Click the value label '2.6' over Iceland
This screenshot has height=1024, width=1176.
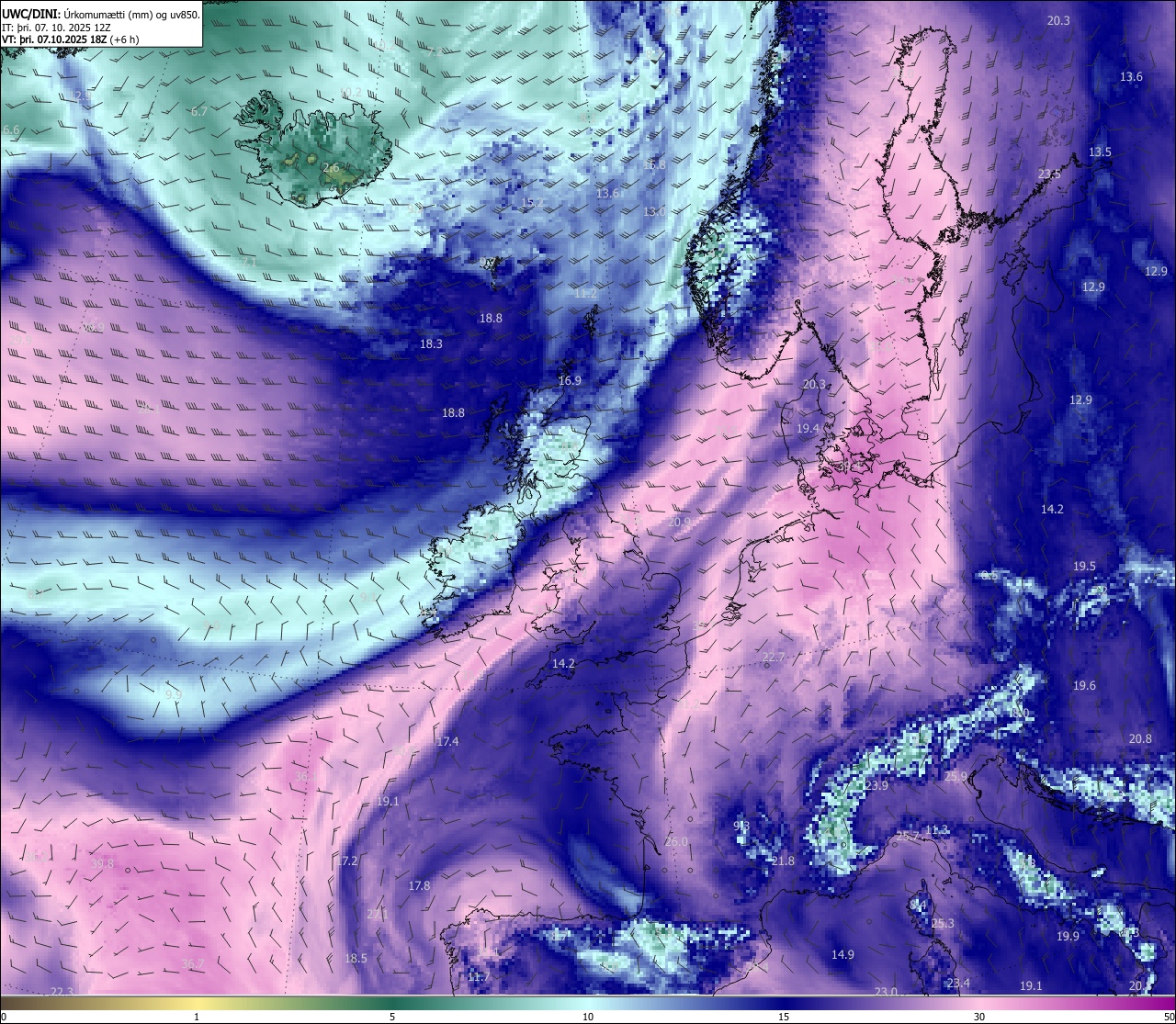coord(331,168)
